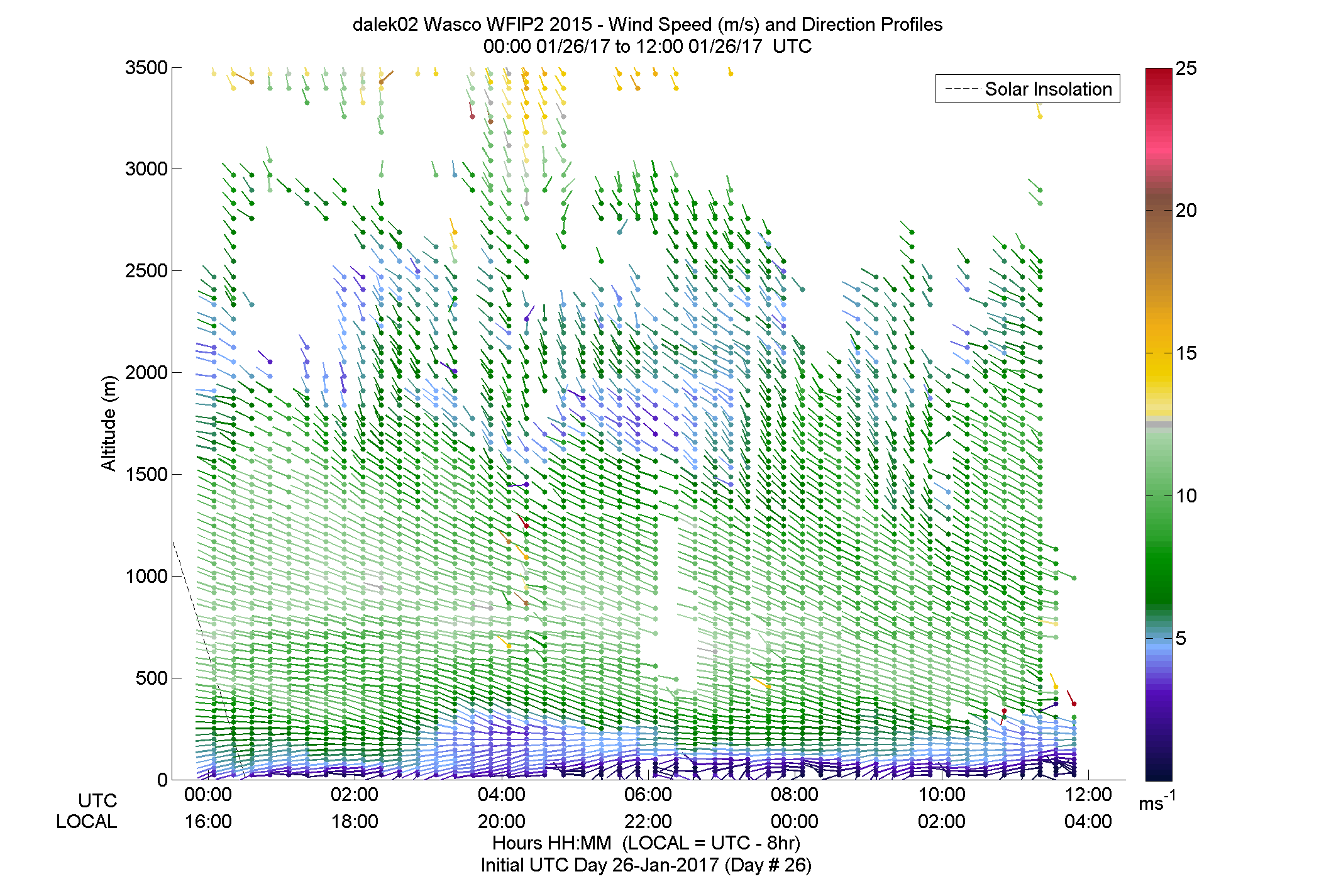Click the 3000 altitude tick label
1319x896 pixels.
(x=146, y=169)
